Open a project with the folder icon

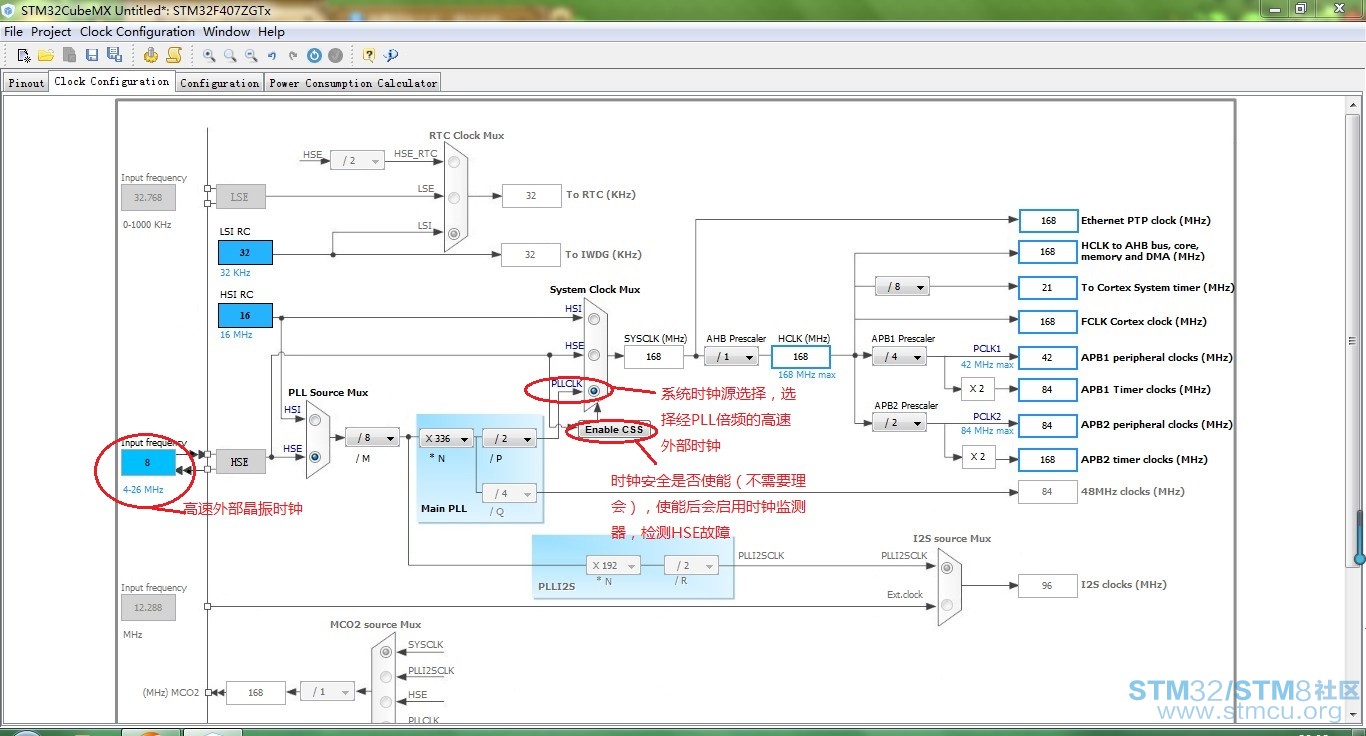pyautogui.click(x=46, y=55)
